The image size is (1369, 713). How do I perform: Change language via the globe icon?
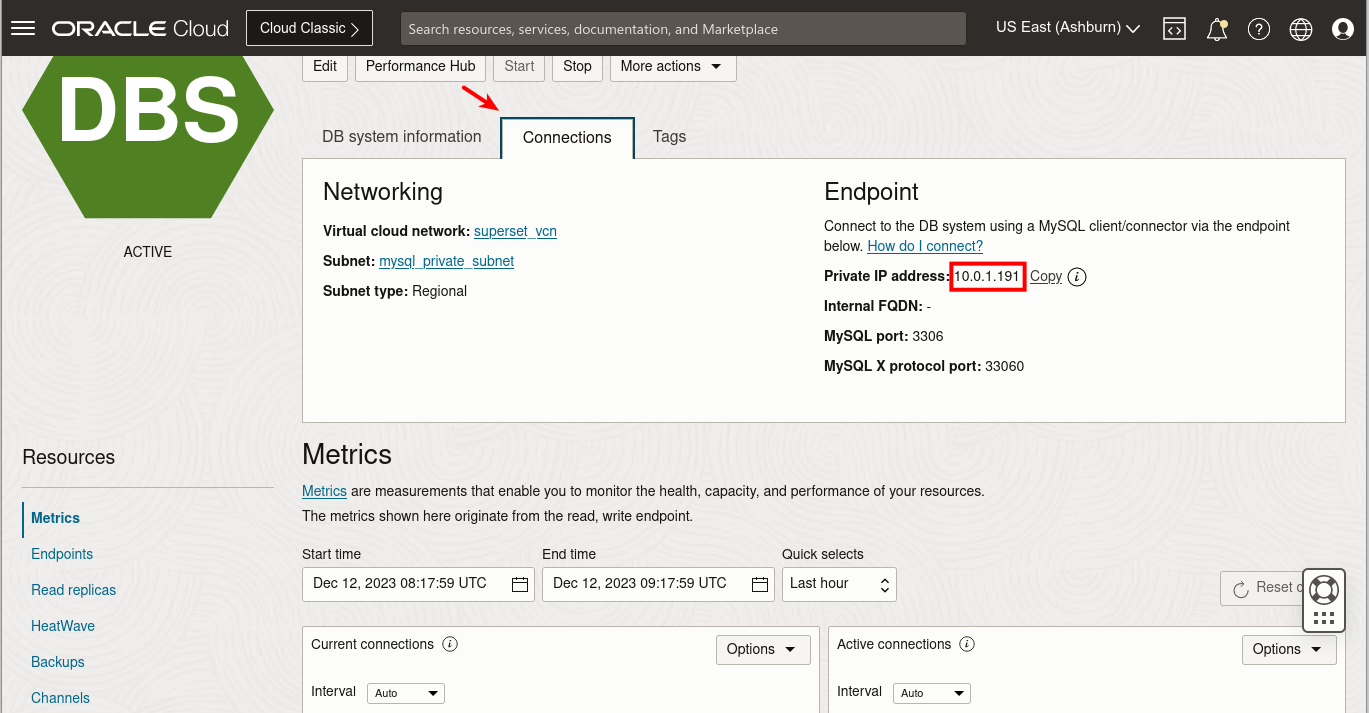point(1300,28)
